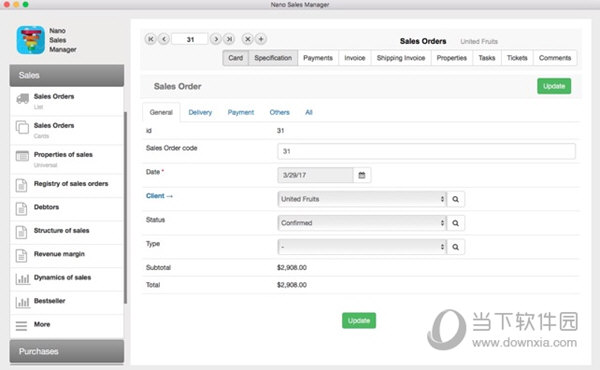This screenshot has width=600, height=370.
Task: Open Properties of sales icon
Action: 22,156
